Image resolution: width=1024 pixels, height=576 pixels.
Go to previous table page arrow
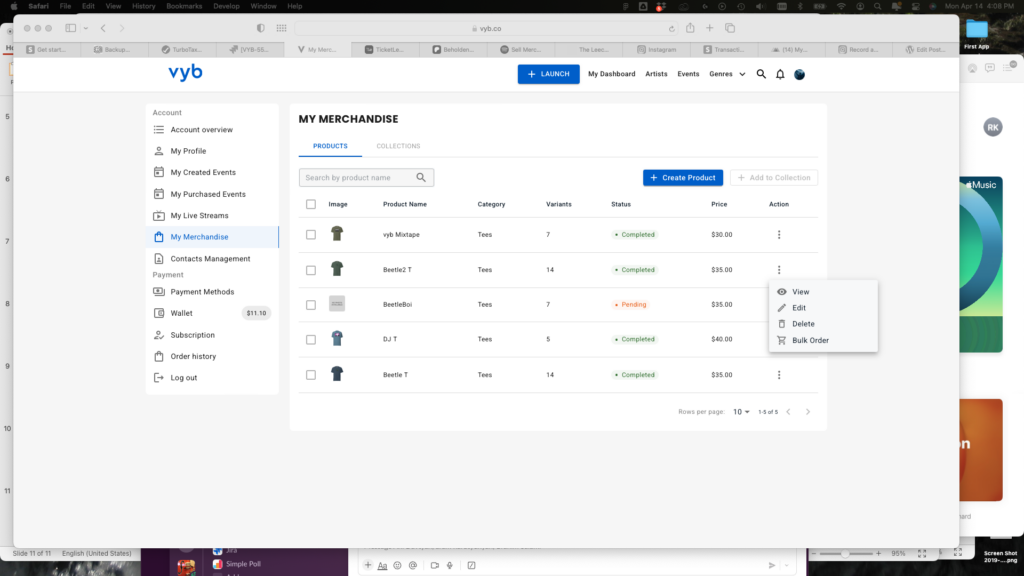pyautogui.click(x=789, y=412)
